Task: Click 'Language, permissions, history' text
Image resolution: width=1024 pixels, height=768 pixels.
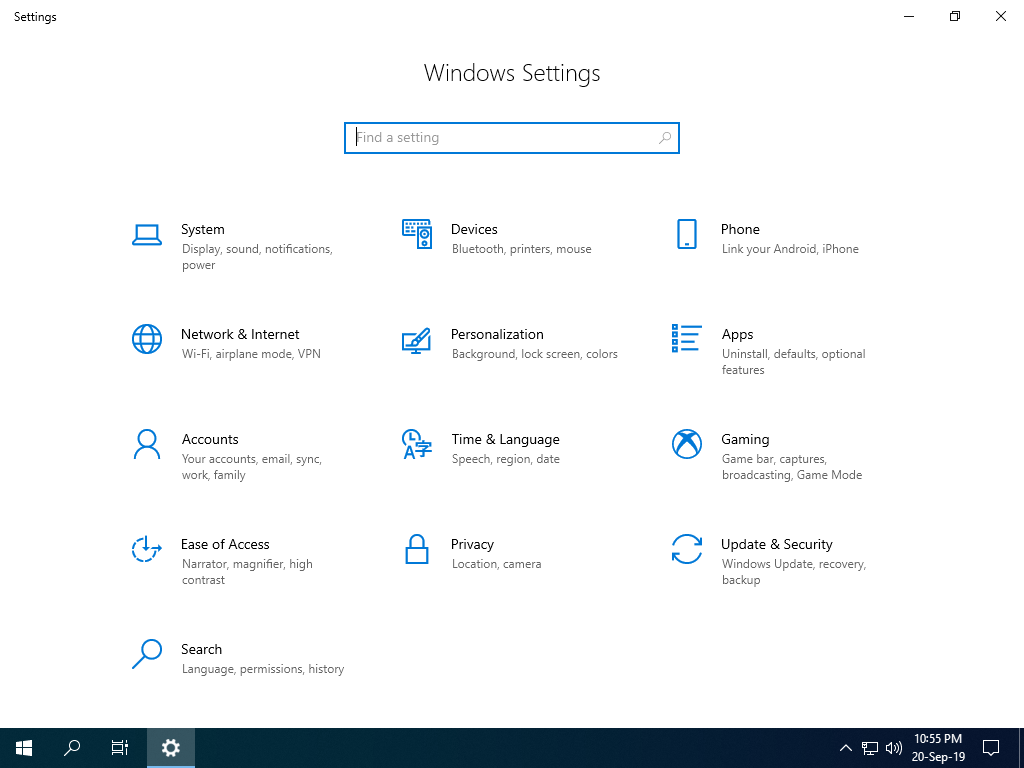Action: click(263, 669)
